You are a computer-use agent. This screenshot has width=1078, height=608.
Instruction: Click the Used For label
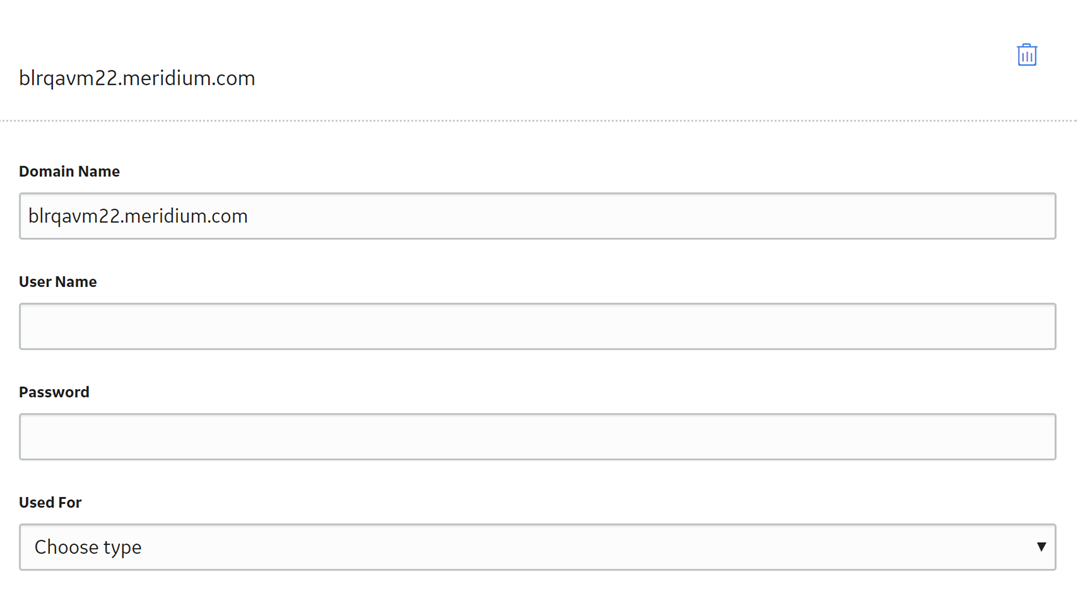click(x=50, y=502)
